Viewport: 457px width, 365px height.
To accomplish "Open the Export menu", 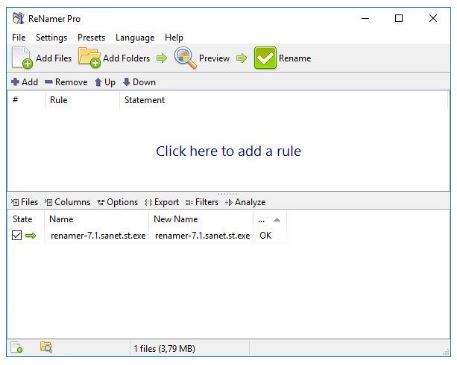I will click(162, 202).
